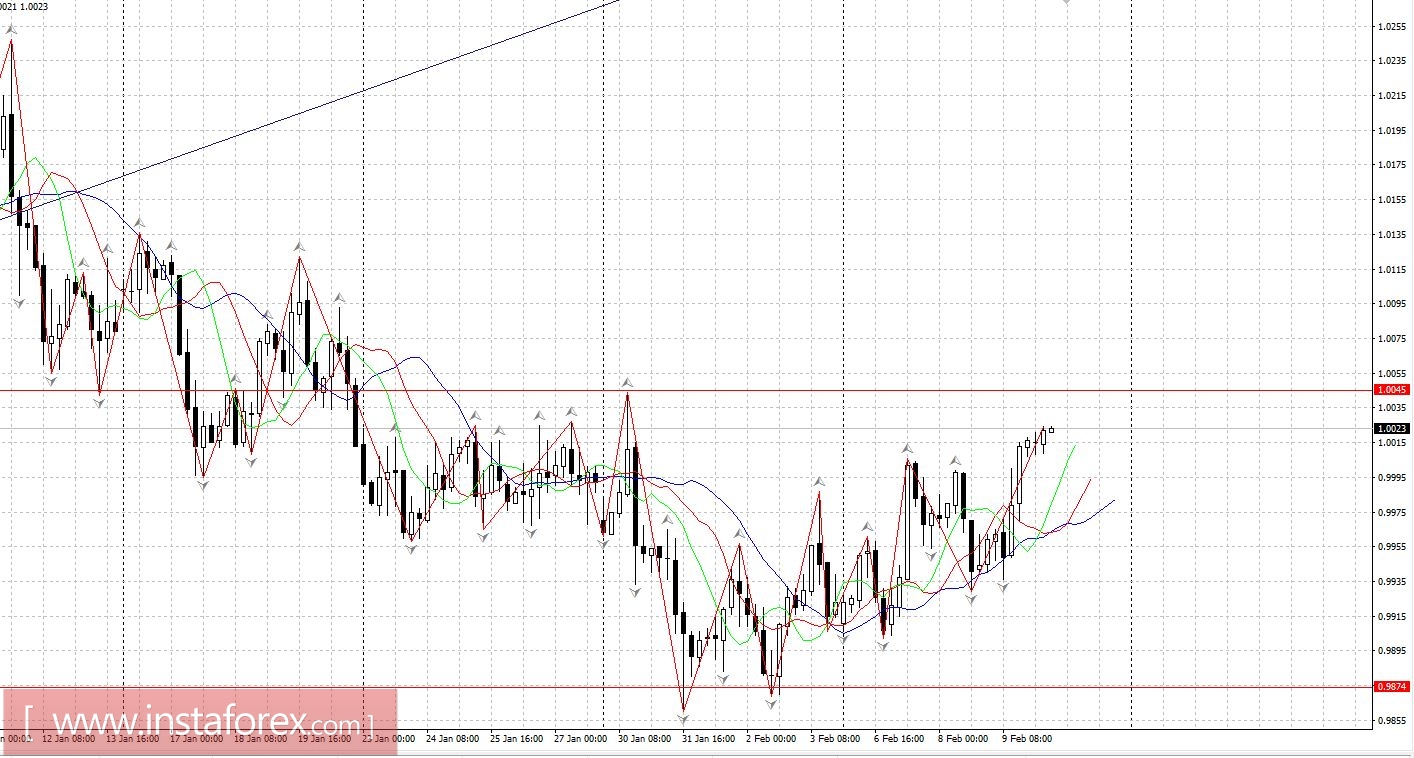
Task: Click the 24 Jan 08:00 time label
Action: point(453,739)
